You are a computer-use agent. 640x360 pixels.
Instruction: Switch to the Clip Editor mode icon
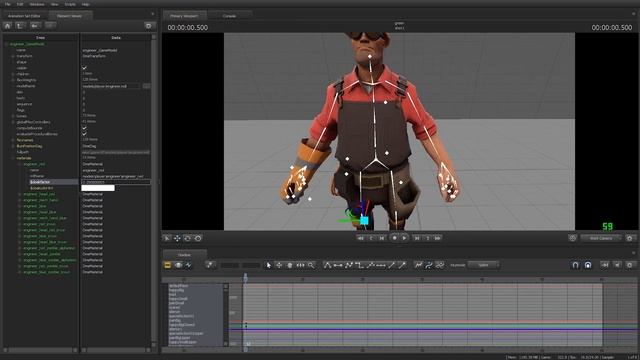(x=167, y=265)
